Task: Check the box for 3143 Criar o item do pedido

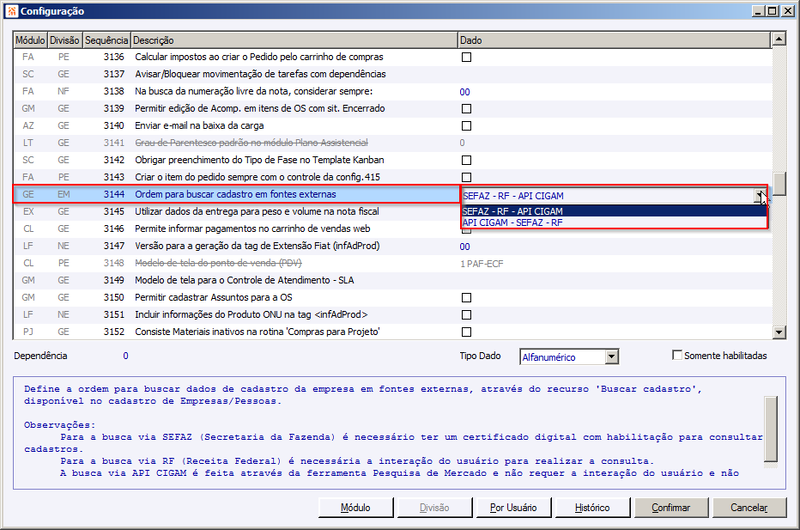Action: pos(466,178)
